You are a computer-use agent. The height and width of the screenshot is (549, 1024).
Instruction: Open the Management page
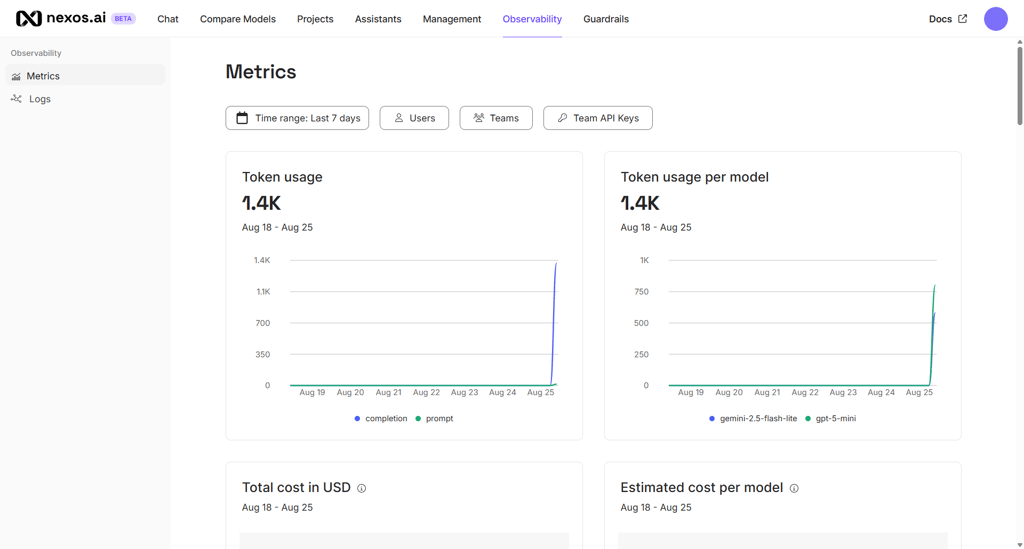(x=452, y=19)
